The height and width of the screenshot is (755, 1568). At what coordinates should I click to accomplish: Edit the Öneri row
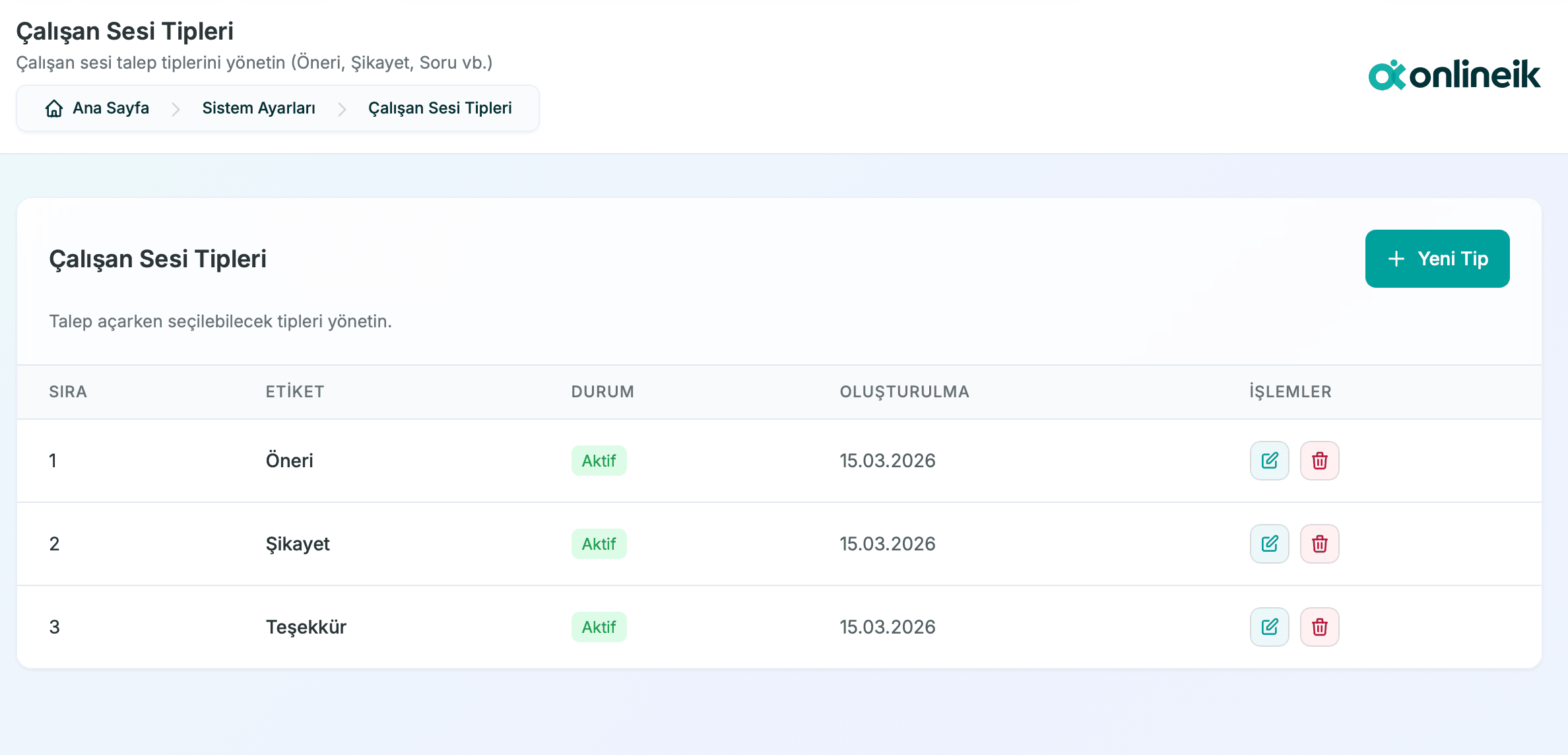pos(1269,461)
